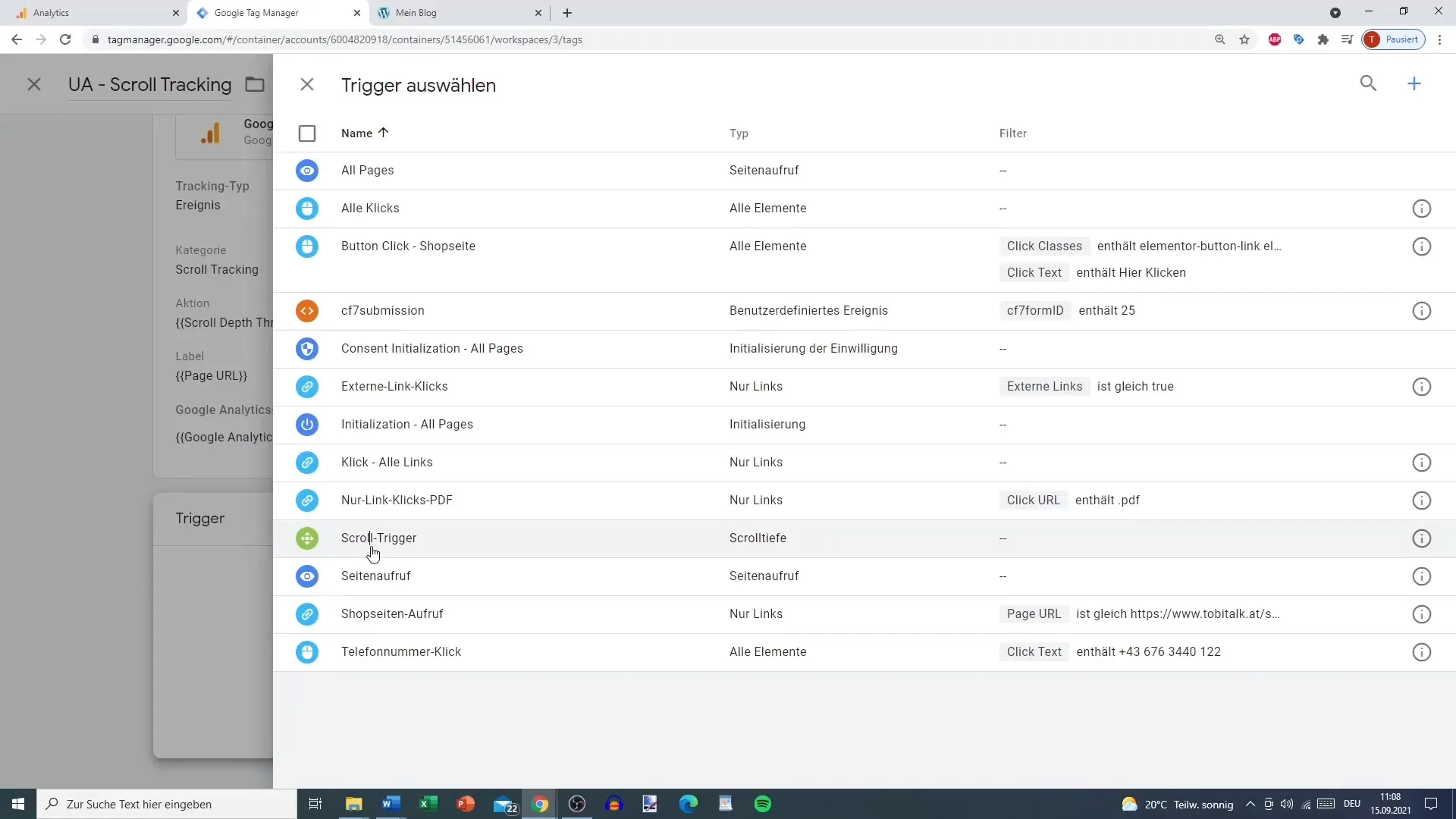Click the All Pages trigger icon

pos(307,171)
